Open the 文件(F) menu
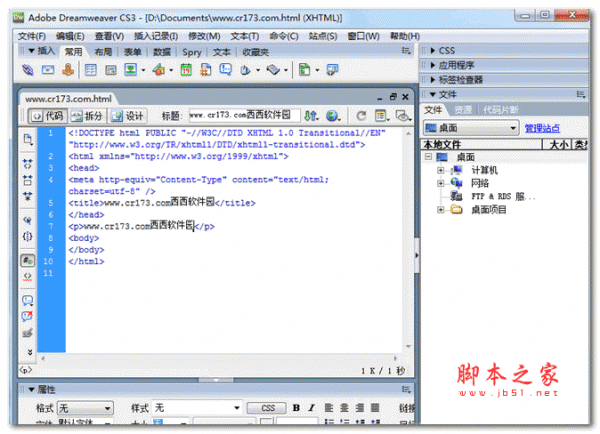Image resolution: width=600 pixels, height=434 pixels. (32, 36)
